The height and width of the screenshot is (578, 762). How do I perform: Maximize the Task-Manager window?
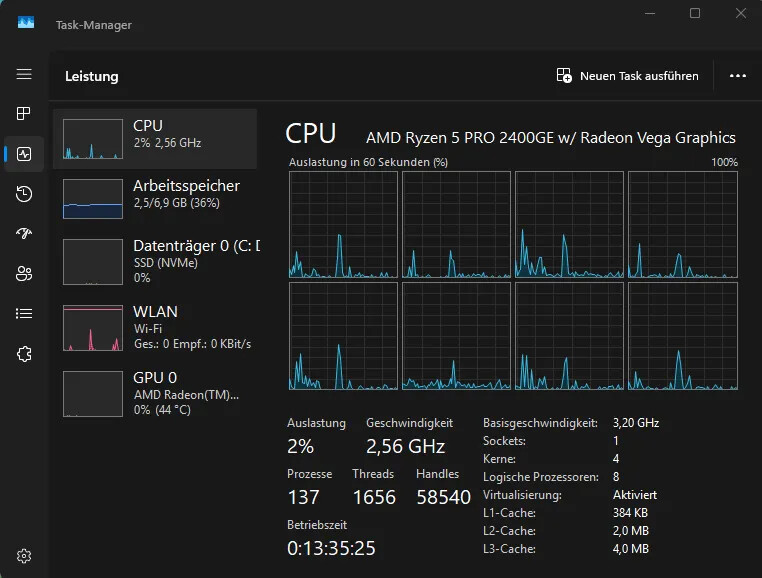(695, 14)
